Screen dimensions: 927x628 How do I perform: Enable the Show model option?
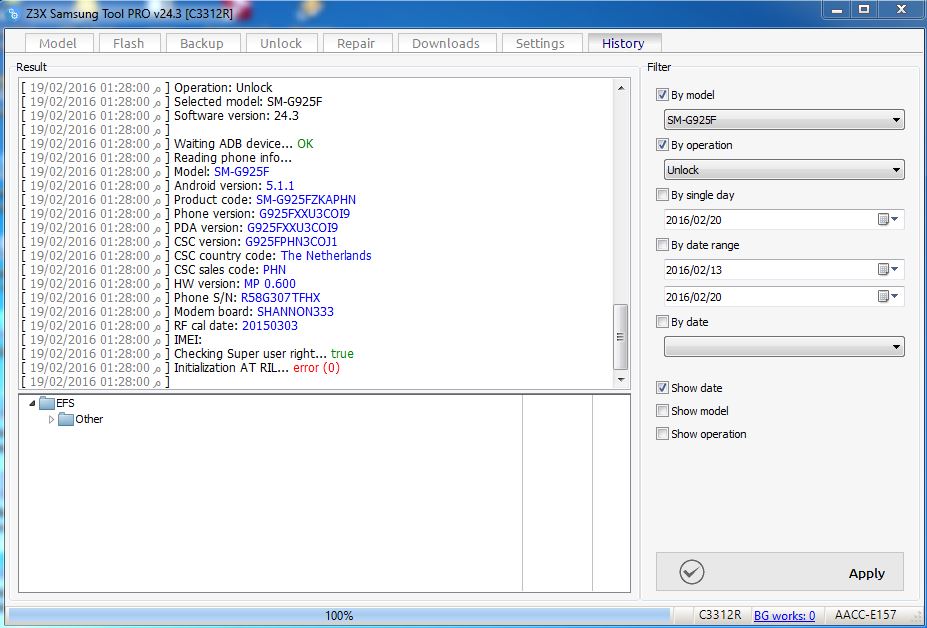coord(662,410)
